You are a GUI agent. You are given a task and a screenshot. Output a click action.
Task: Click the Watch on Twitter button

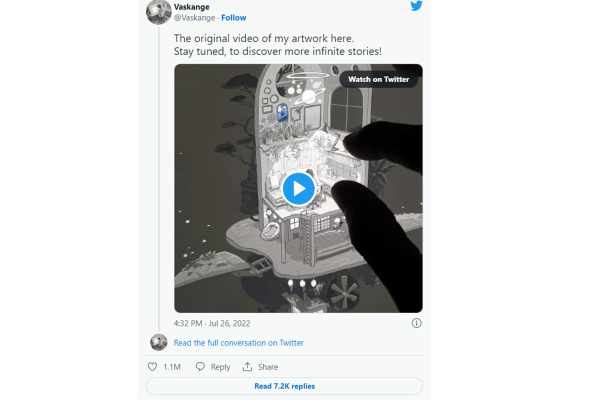(x=379, y=79)
